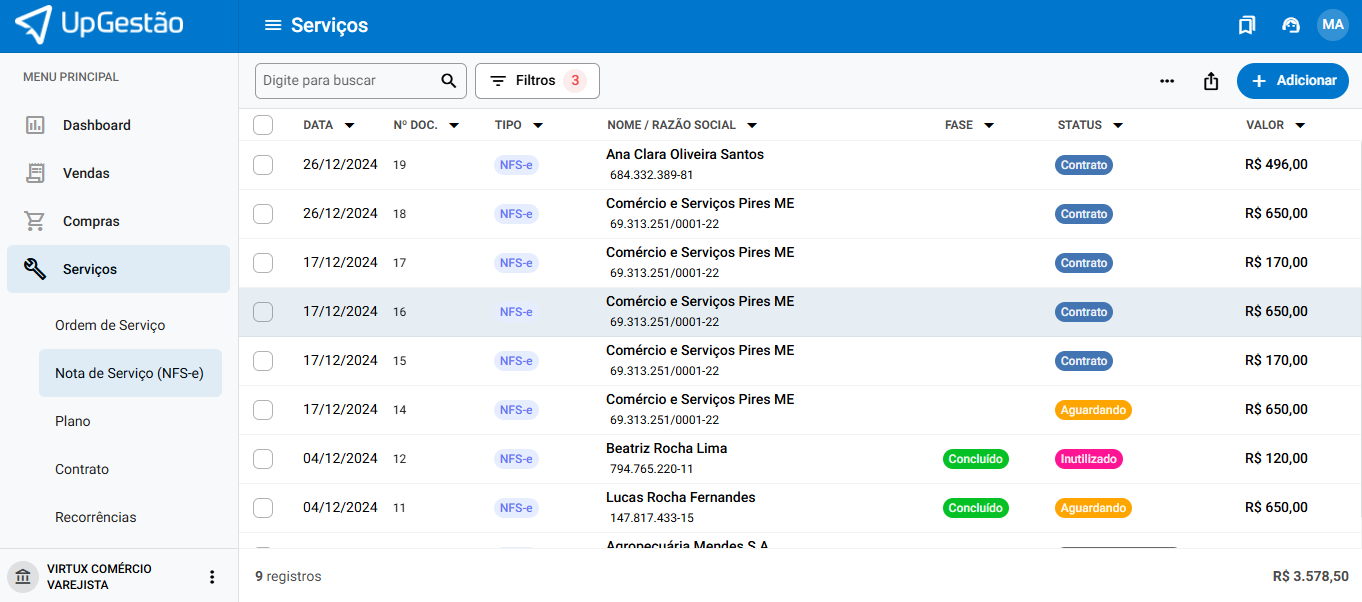
Task: Open the hamburger menu beside Serviços title
Action: (272, 26)
